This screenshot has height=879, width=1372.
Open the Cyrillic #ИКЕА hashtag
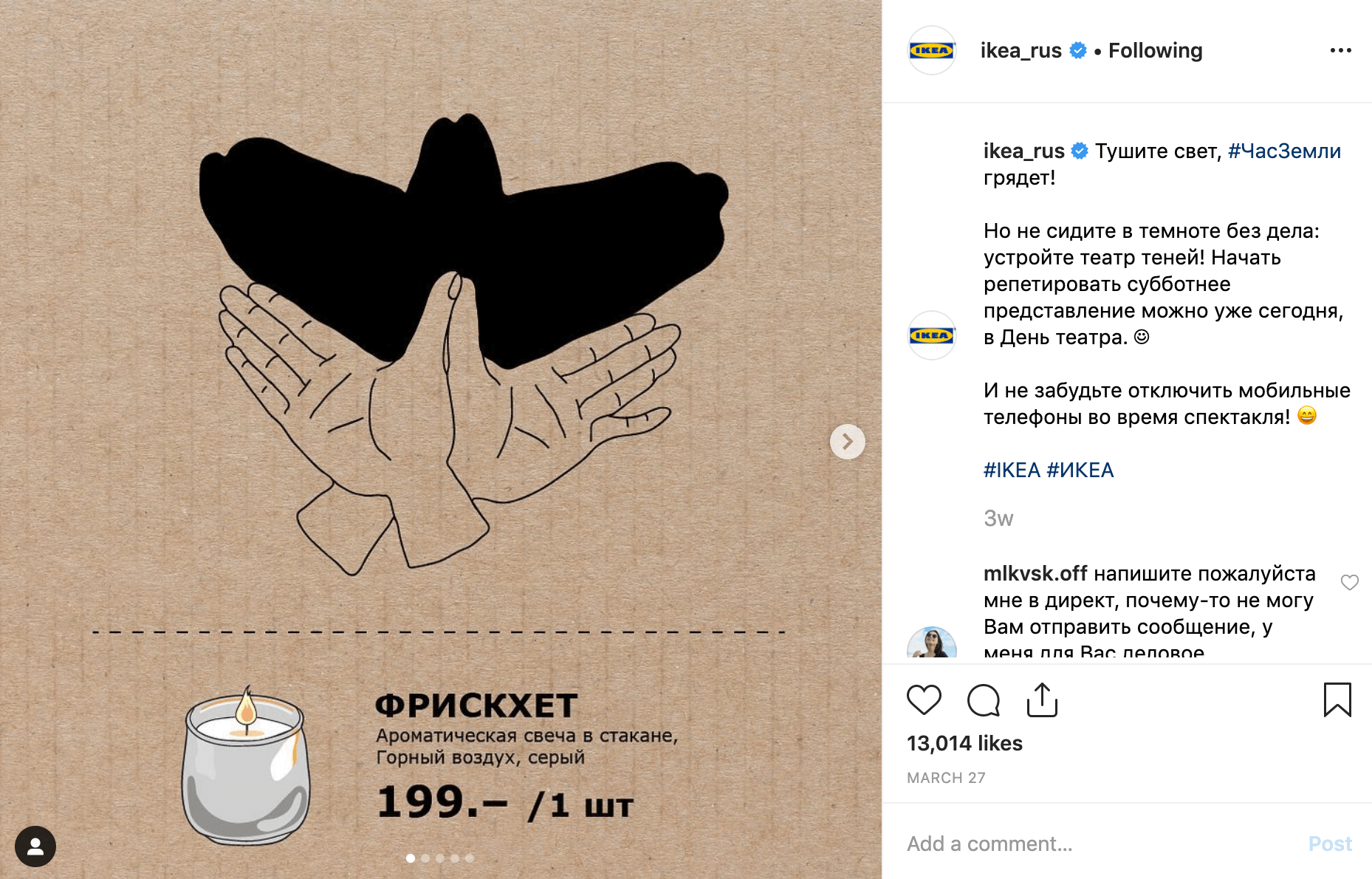coord(1080,470)
